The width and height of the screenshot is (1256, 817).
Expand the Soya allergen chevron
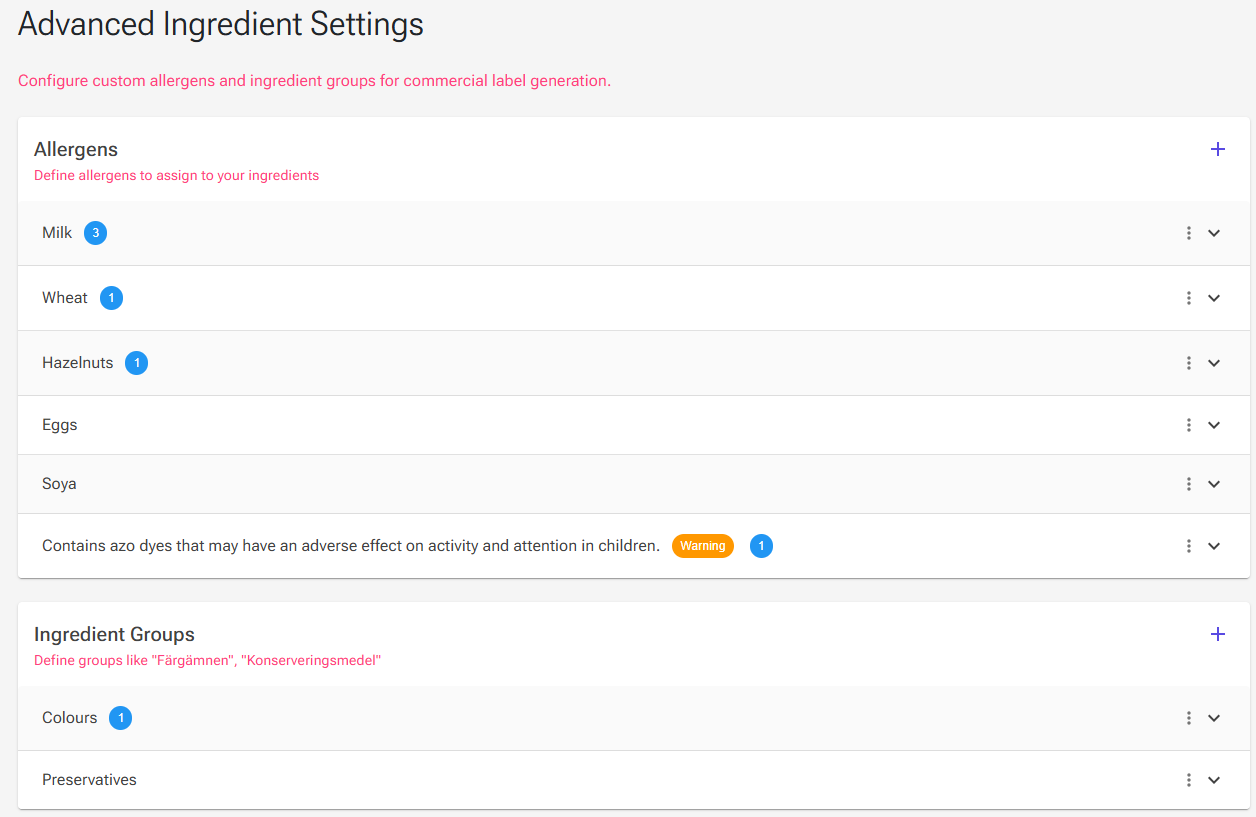point(1214,484)
